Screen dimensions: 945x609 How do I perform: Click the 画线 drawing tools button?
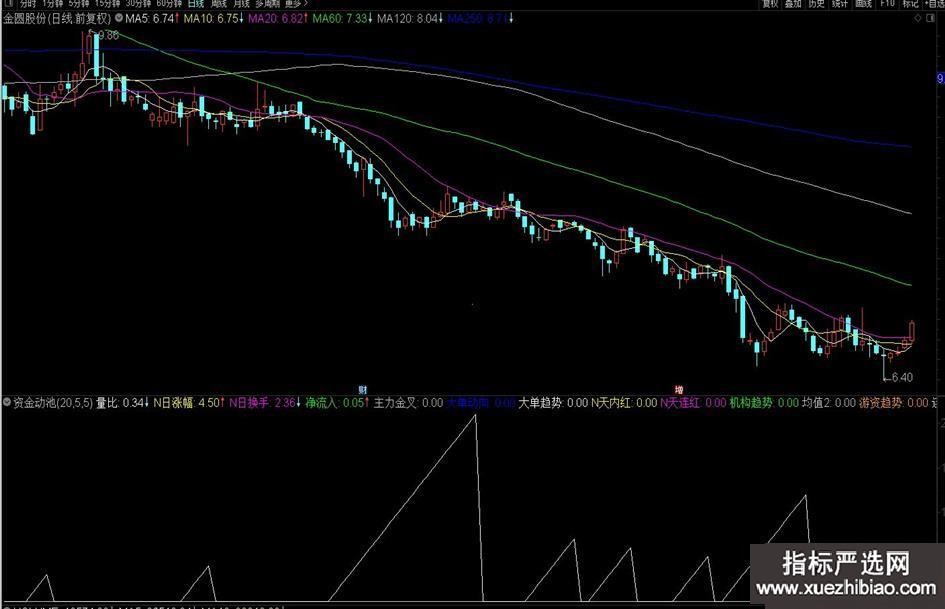pos(864,3)
